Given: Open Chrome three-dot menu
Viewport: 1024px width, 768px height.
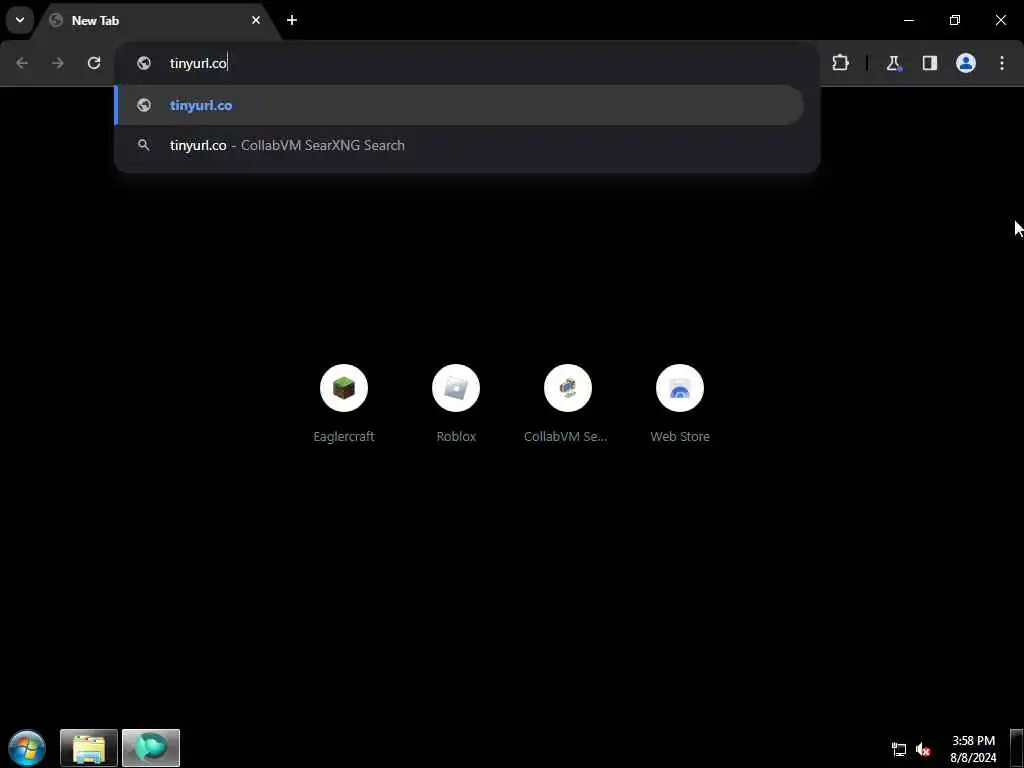Looking at the screenshot, I should [x=1002, y=63].
